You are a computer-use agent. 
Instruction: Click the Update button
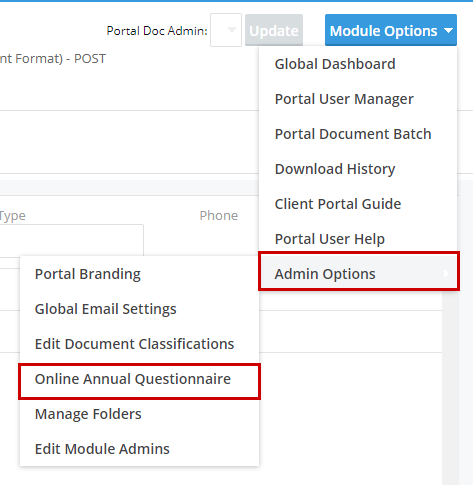tap(274, 30)
